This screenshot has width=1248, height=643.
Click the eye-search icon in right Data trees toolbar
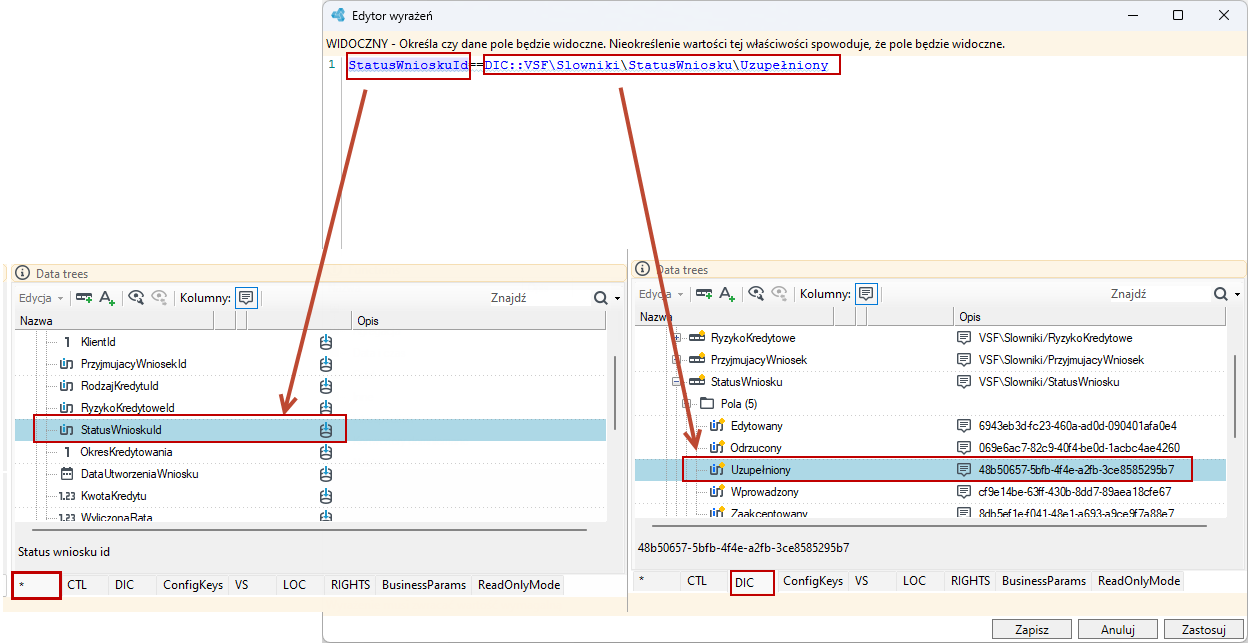pos(756,294)
